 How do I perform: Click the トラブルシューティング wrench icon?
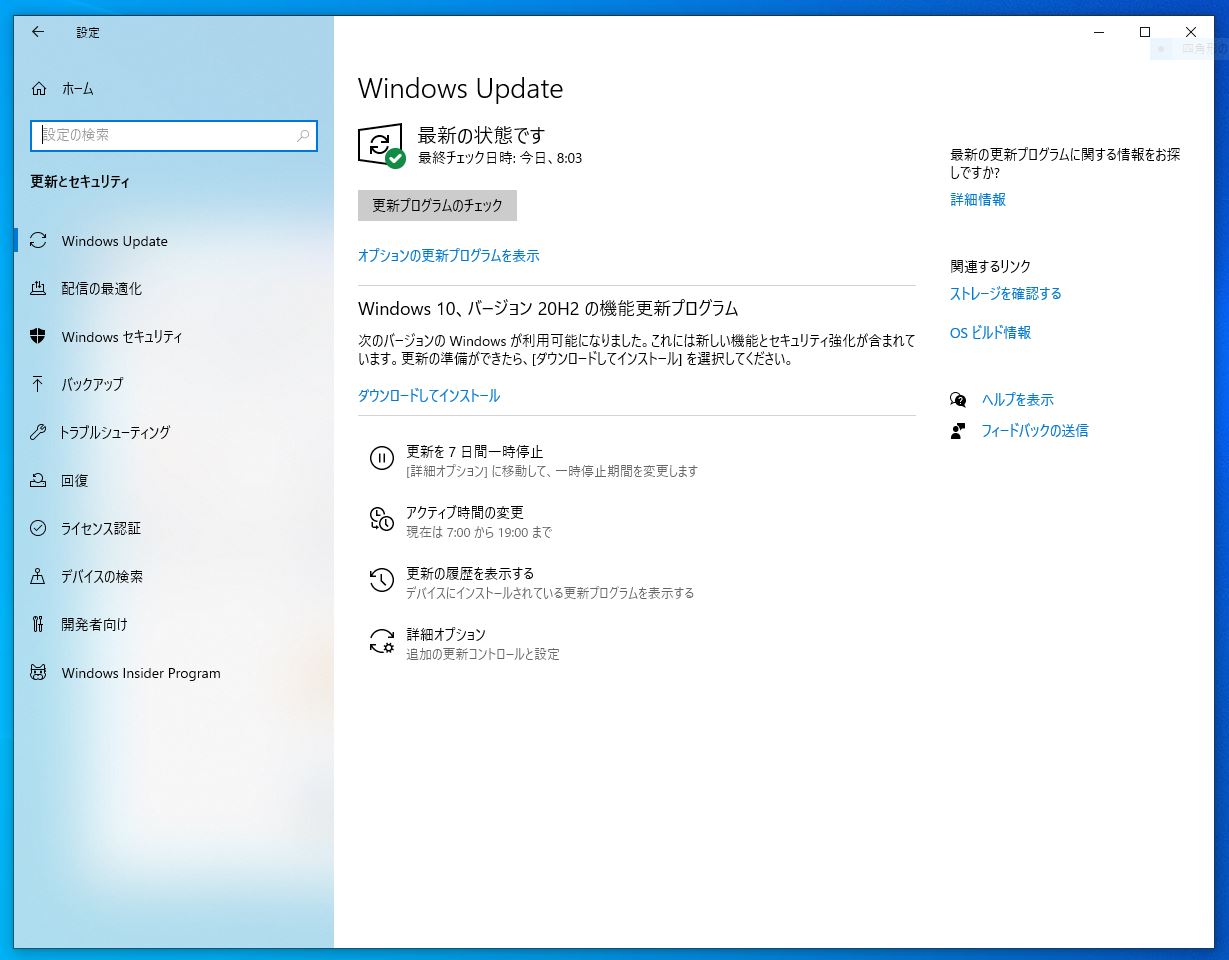[x=38, y=432]
